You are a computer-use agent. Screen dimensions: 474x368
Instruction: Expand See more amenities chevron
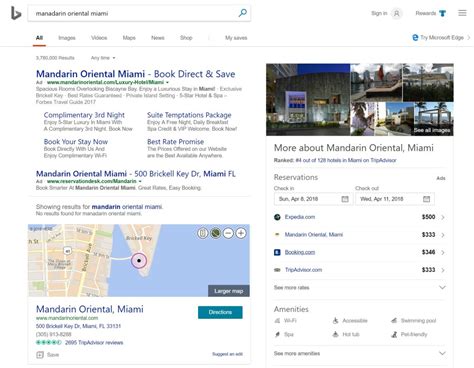[x=442, y=353]
